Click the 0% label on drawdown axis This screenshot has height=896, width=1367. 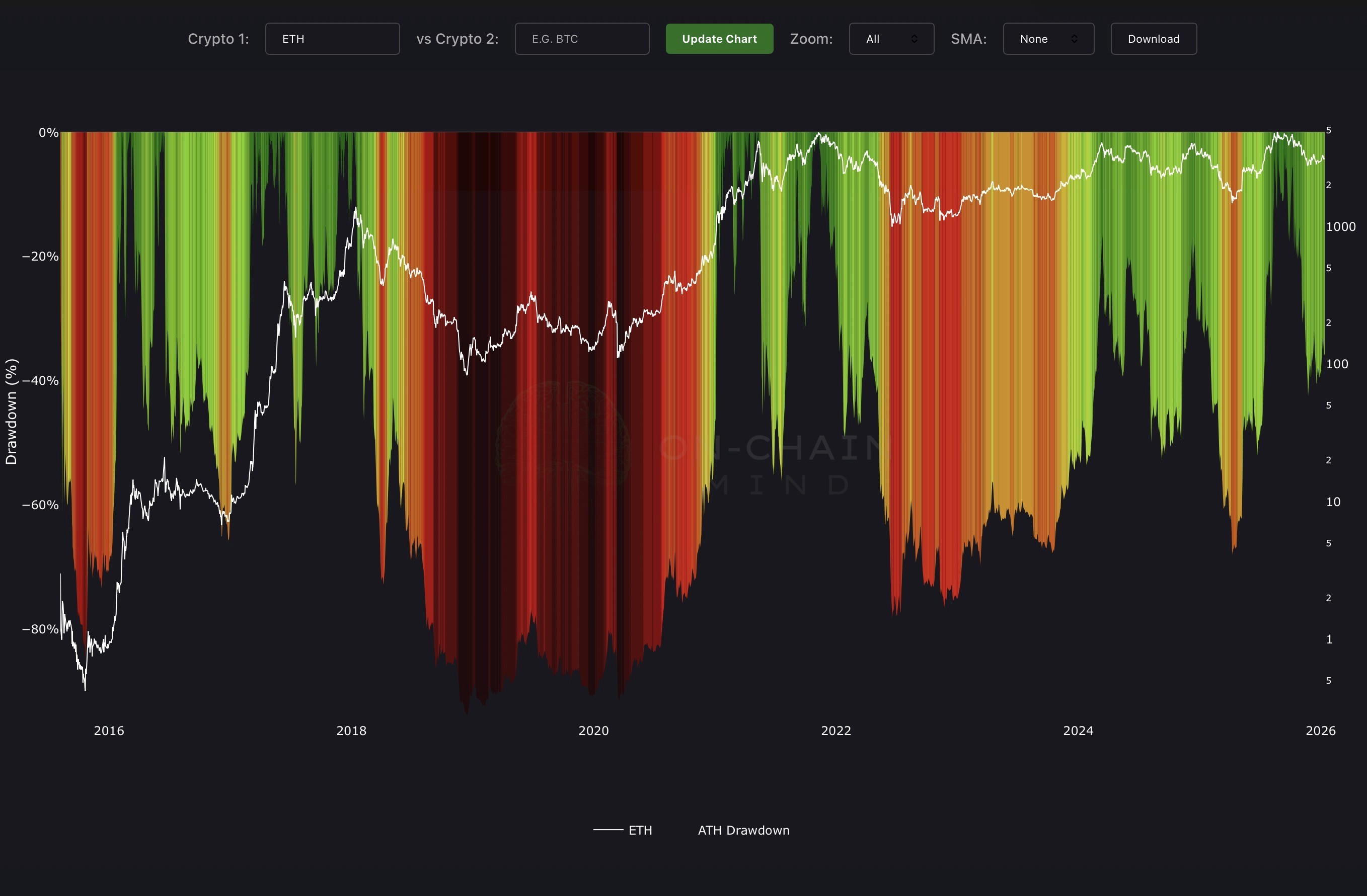48,133
